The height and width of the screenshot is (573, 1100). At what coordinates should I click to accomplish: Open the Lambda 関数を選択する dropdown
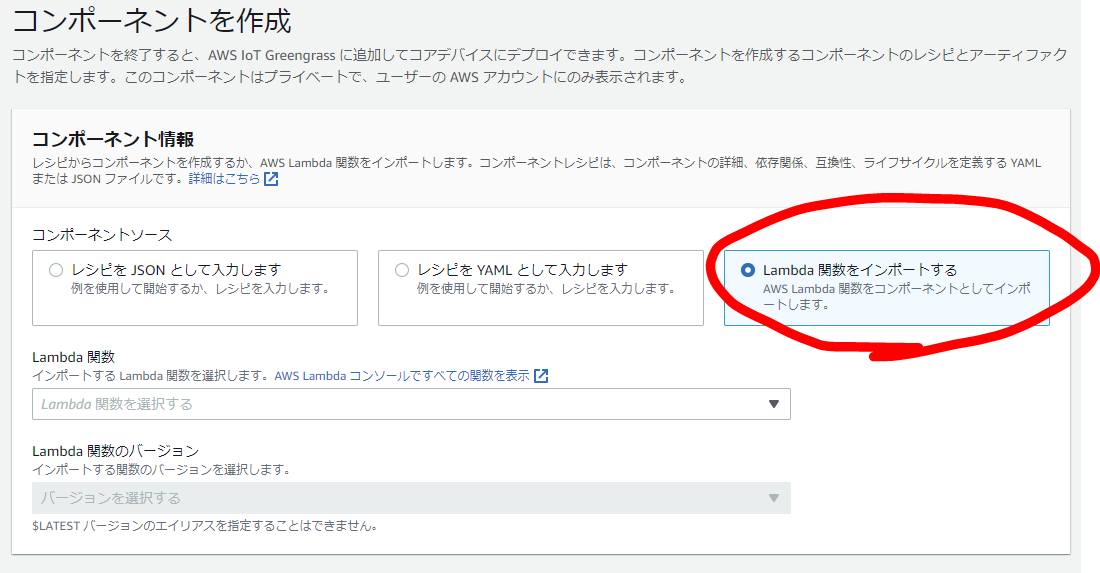tap(411, 404)
